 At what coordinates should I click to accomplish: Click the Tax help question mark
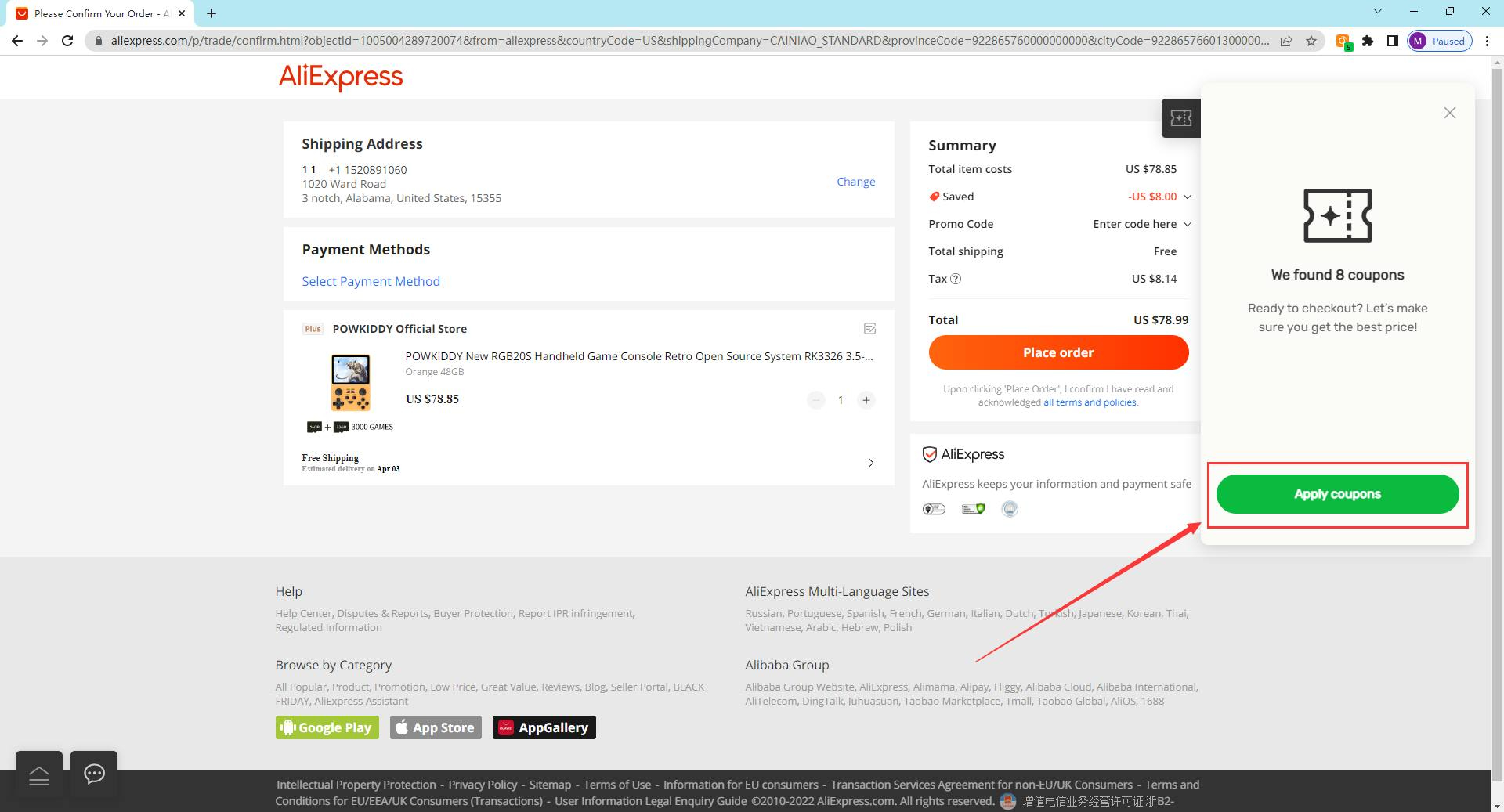tap(956, 279)
